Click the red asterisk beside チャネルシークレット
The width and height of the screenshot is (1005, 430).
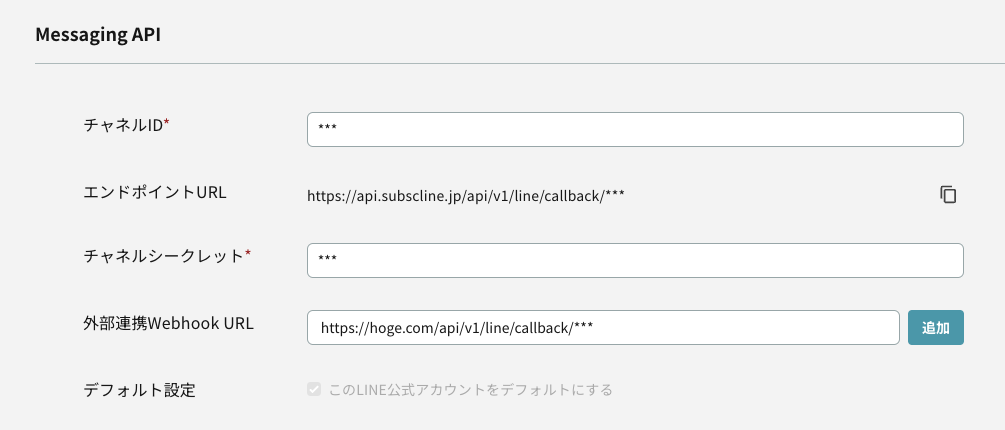(x=248, y=253)
